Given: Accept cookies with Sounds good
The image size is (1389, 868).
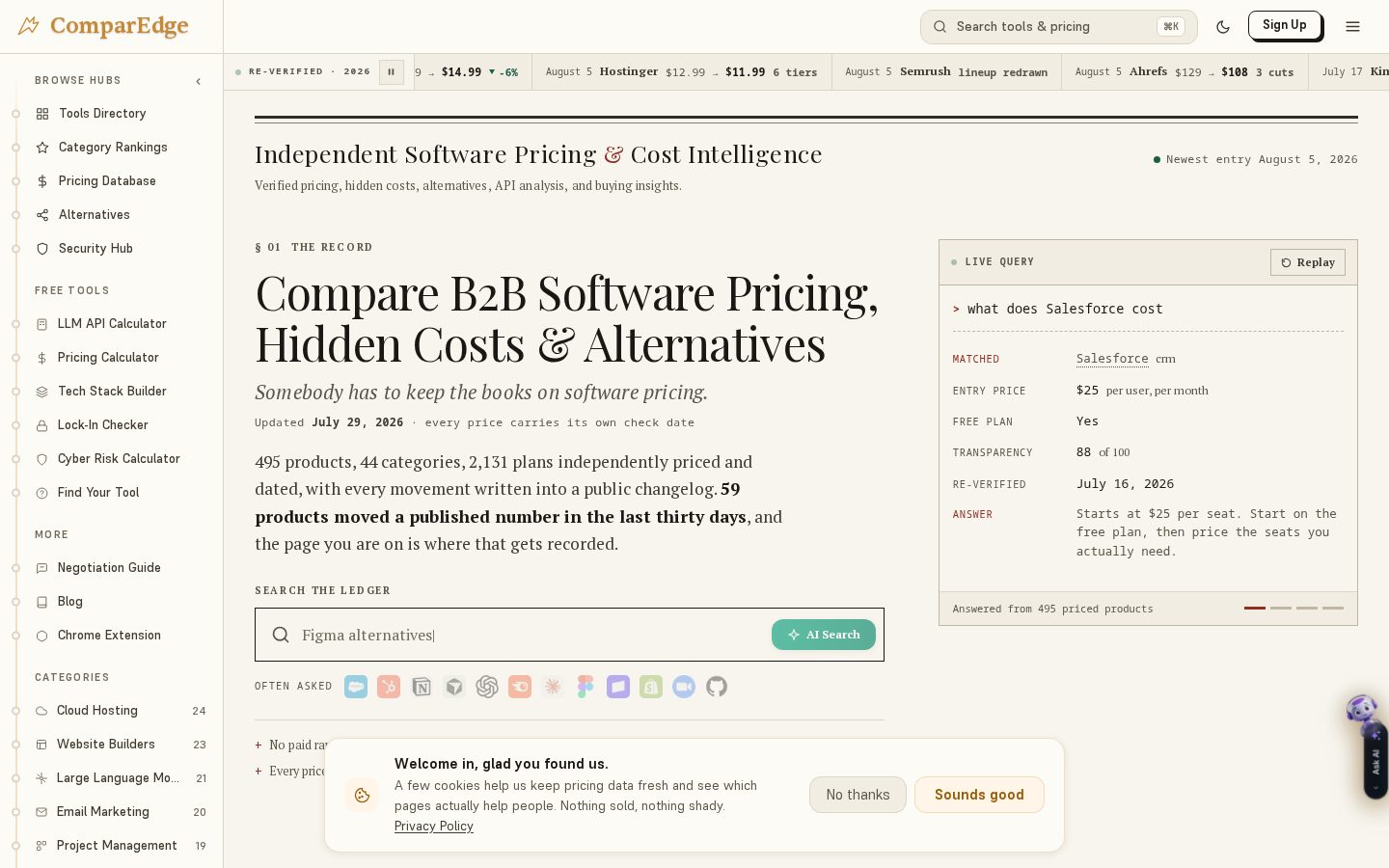Looking at the screenshot, I should tap(979, 795).
